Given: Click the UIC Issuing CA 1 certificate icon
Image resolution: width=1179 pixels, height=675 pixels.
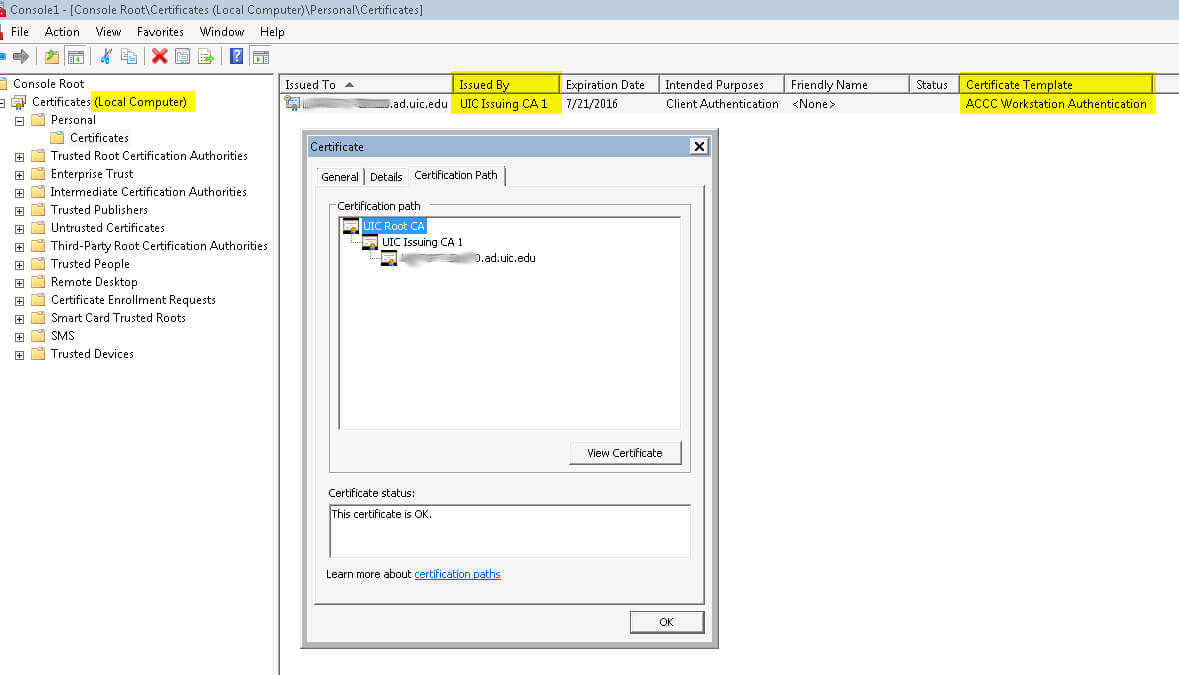Looking at the screenshot, I should pyautogui.click(x=369, y=242).
